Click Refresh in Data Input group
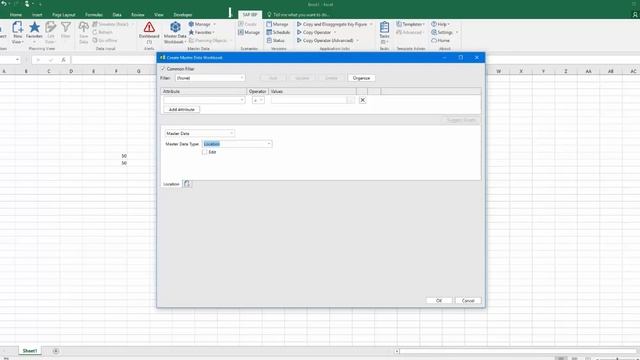The width and height of the screenshot is (640, 360). pyautogui.click(x=102, y=32)
